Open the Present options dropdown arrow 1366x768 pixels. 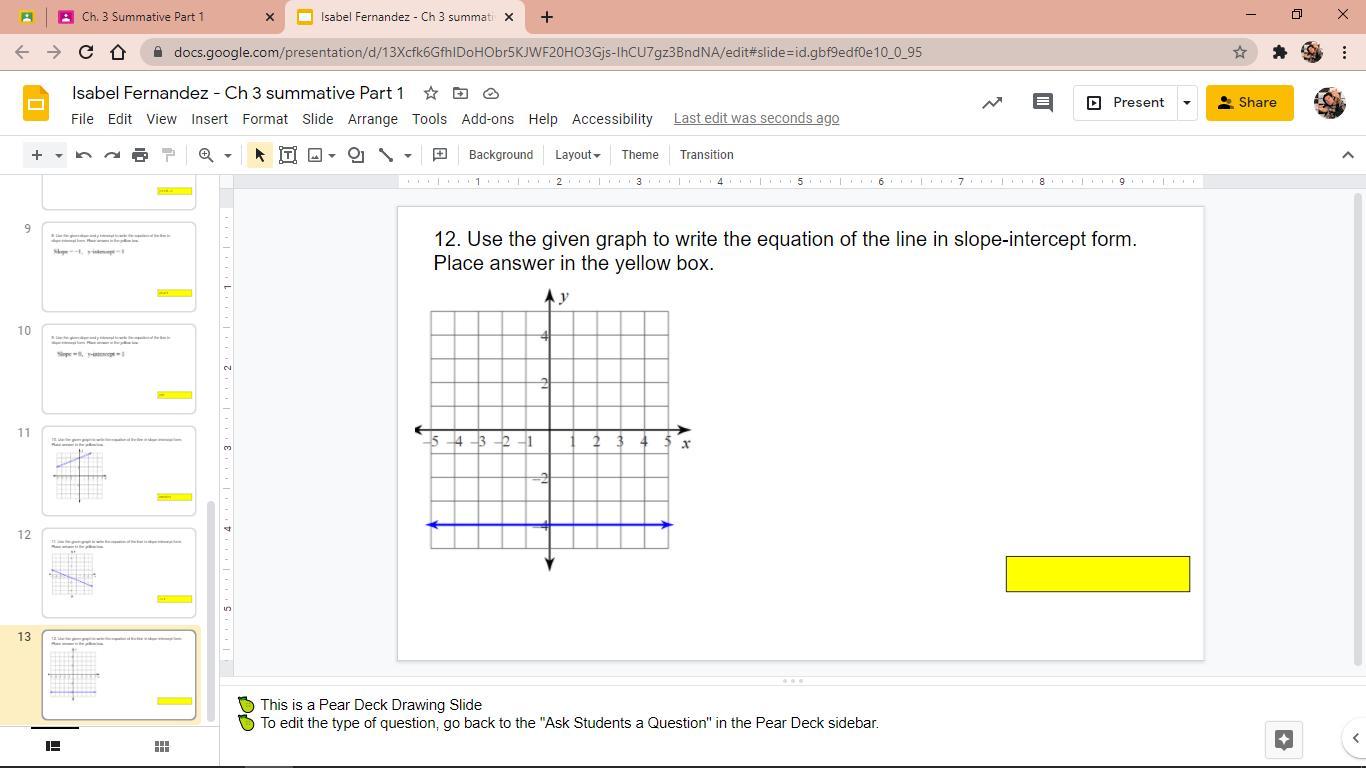click(x=1187, y=103)
